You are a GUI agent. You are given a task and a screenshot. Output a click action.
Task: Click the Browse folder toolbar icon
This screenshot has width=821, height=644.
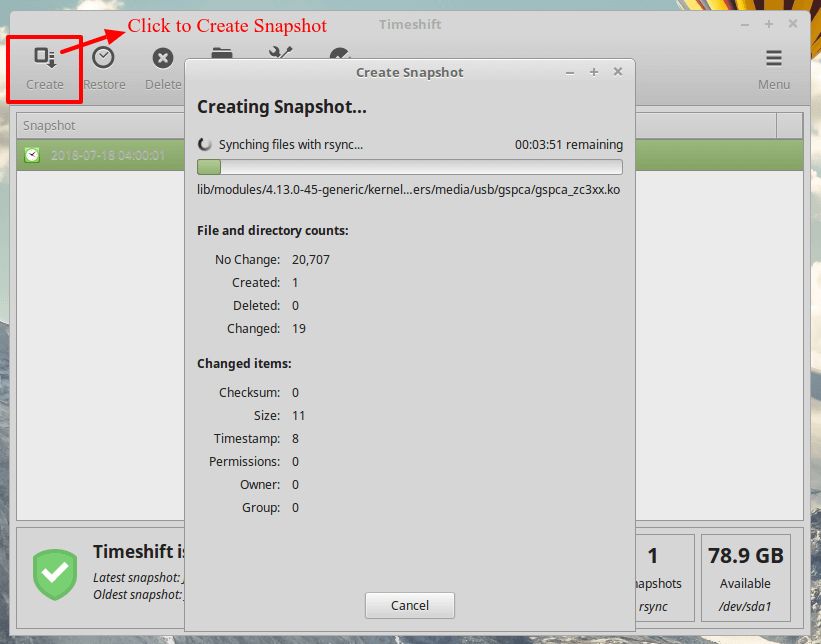tap(222, 53)
